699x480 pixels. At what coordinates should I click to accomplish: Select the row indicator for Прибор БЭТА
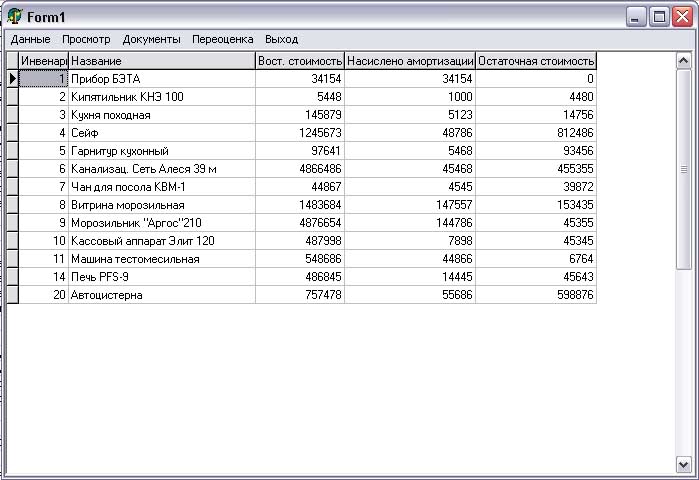tap(12, 78)
